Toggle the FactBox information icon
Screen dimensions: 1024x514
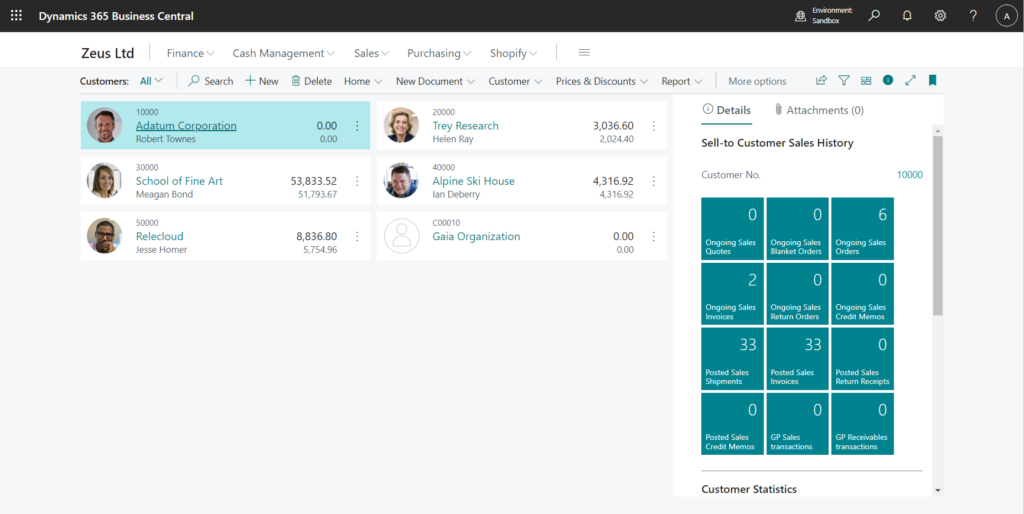888,80
